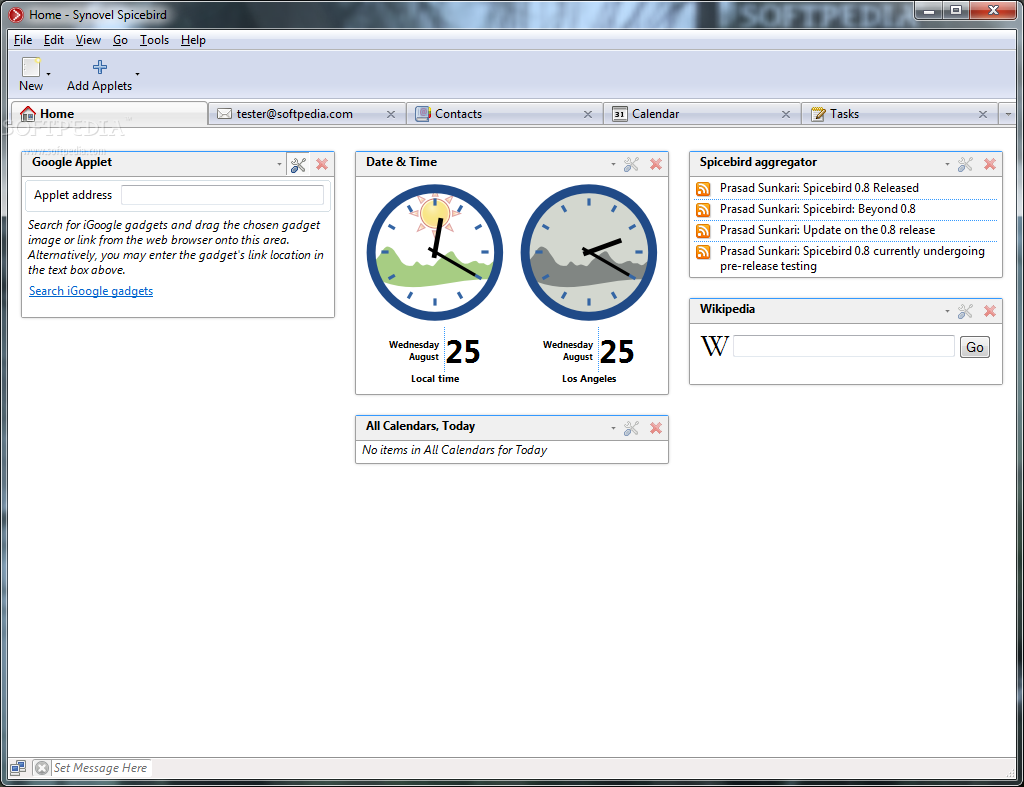Click the 'Local time' label

point(435,379)
